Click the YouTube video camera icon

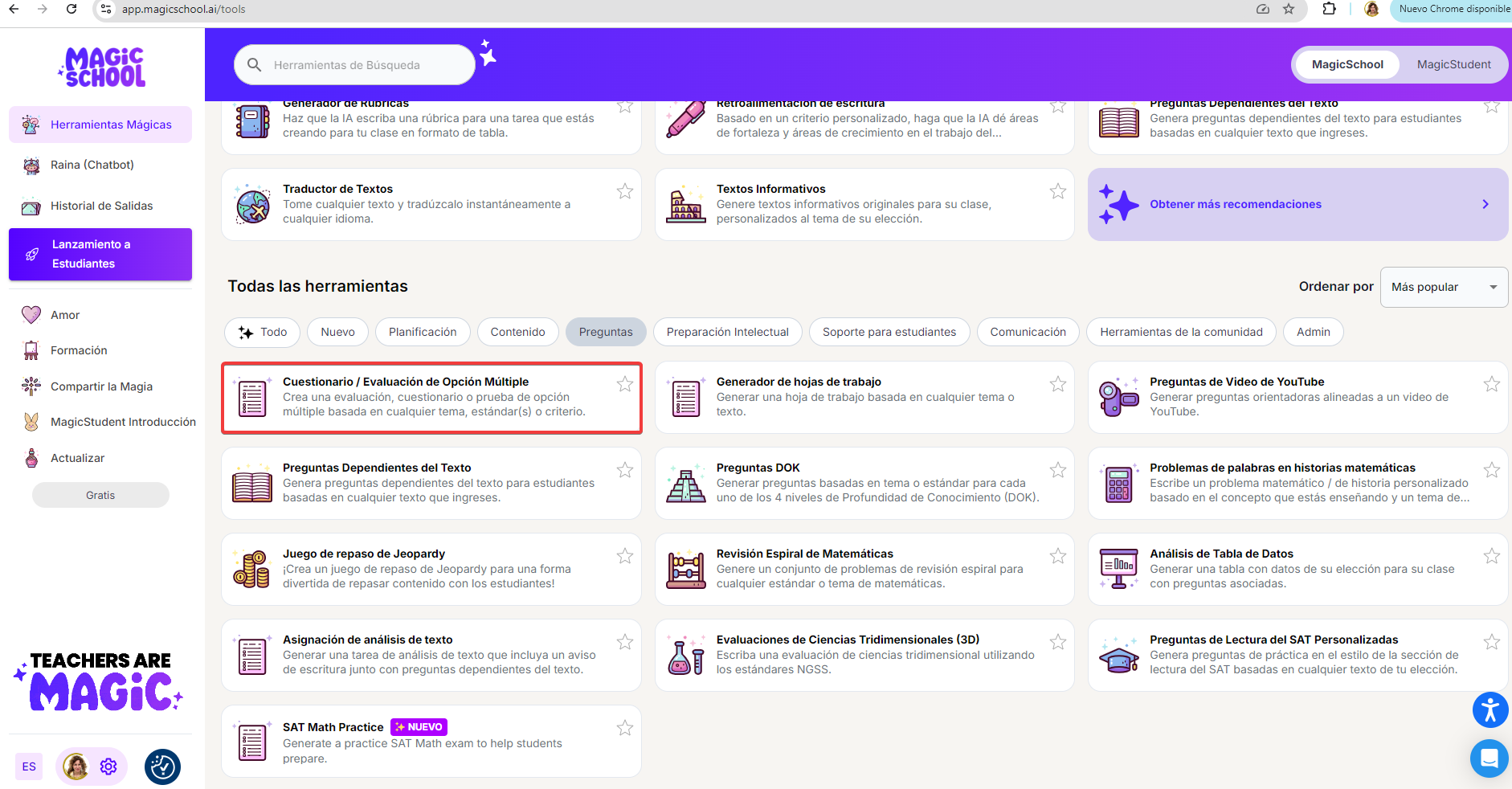pos(1118,397)
